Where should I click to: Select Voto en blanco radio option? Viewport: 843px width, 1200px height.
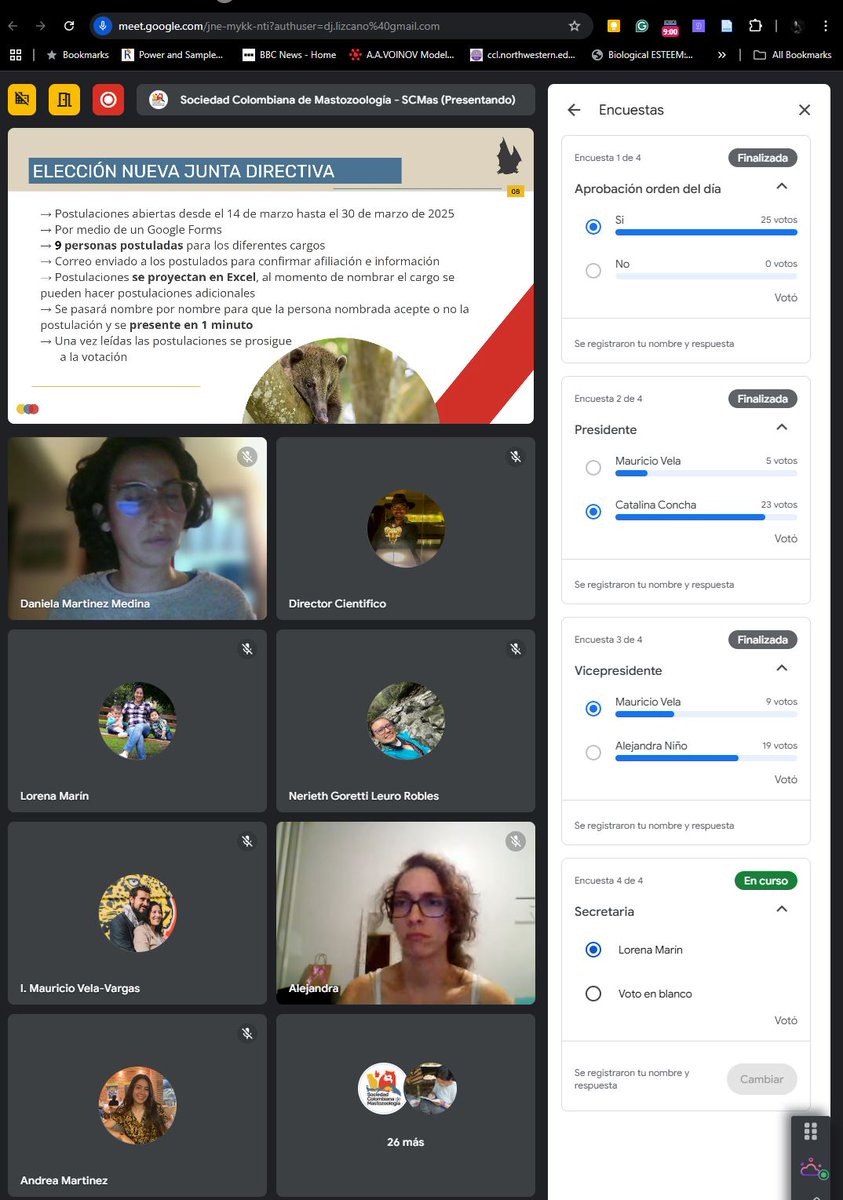click(593, 994)
